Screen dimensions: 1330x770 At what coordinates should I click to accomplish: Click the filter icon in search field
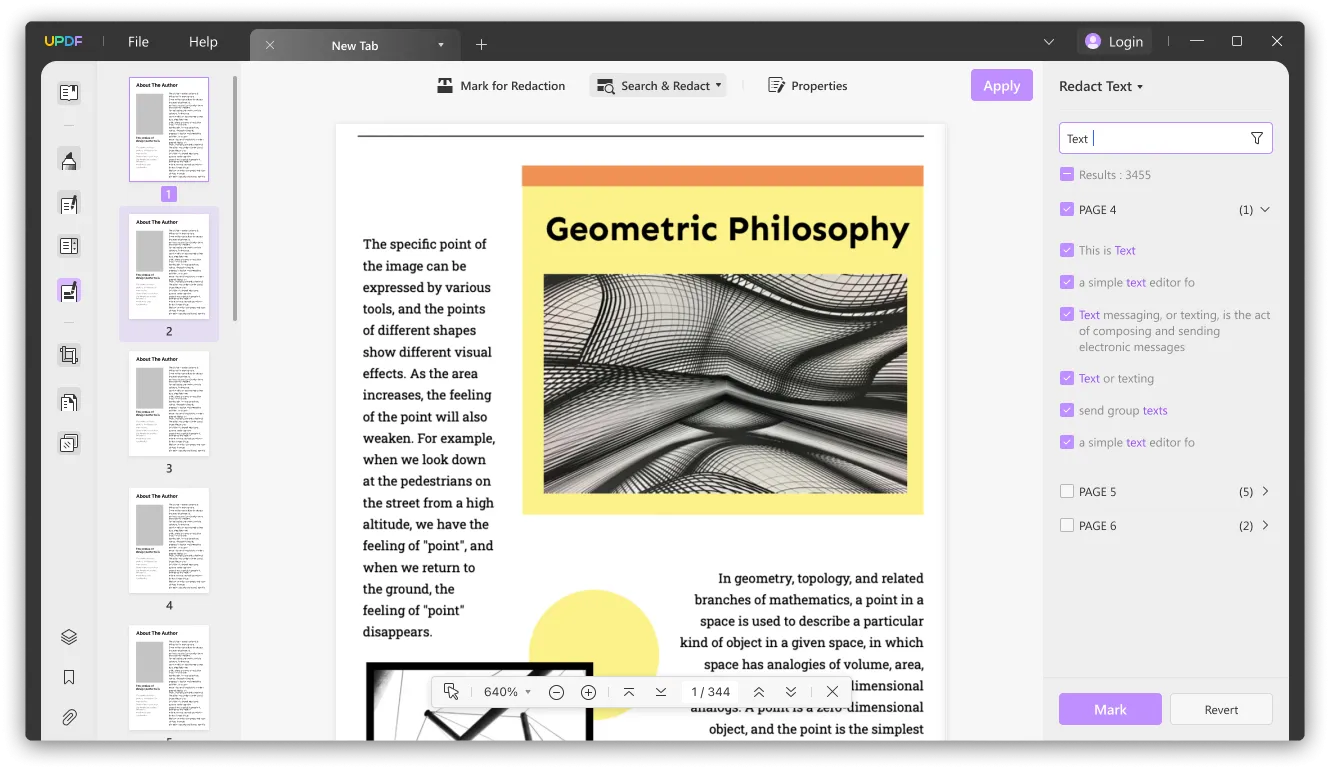[x=1257, y=139]
